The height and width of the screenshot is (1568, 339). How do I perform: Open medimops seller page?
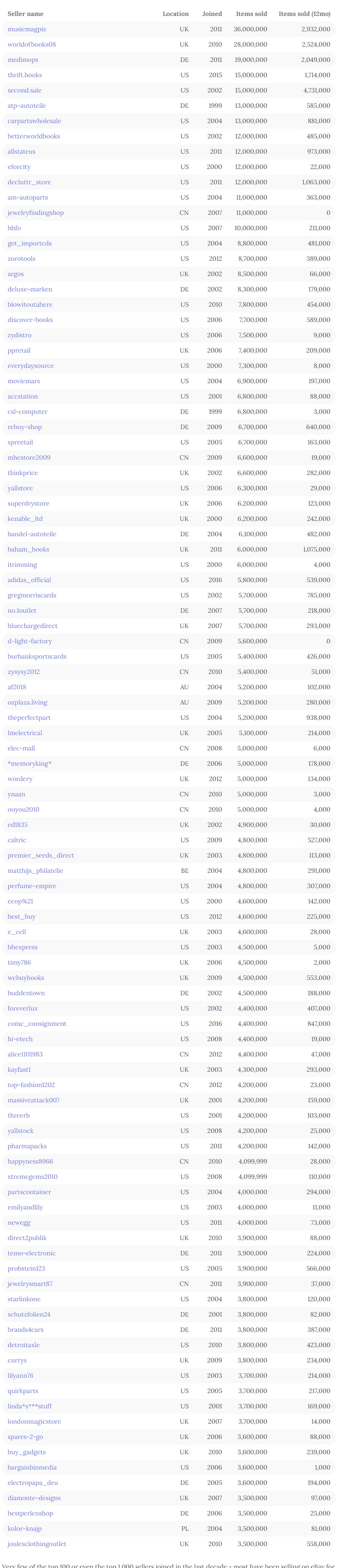click(x=23, y=60)
